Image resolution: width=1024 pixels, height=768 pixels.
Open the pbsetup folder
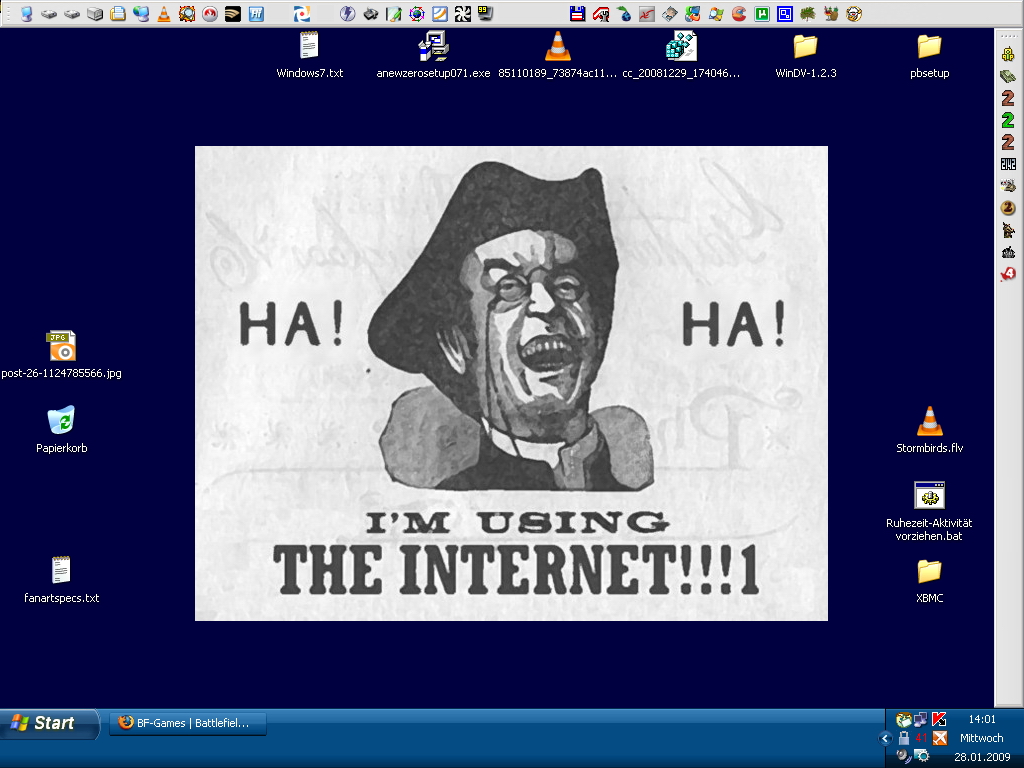929,55
